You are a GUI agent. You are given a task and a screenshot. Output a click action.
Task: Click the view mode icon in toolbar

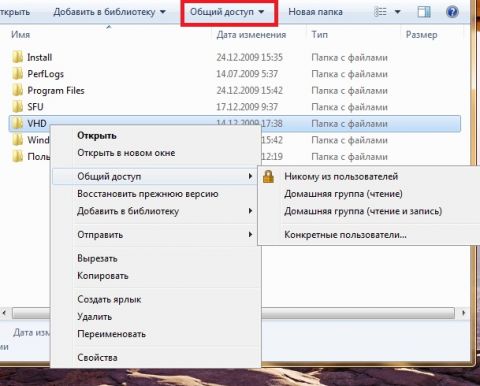(x=380, y=12)
